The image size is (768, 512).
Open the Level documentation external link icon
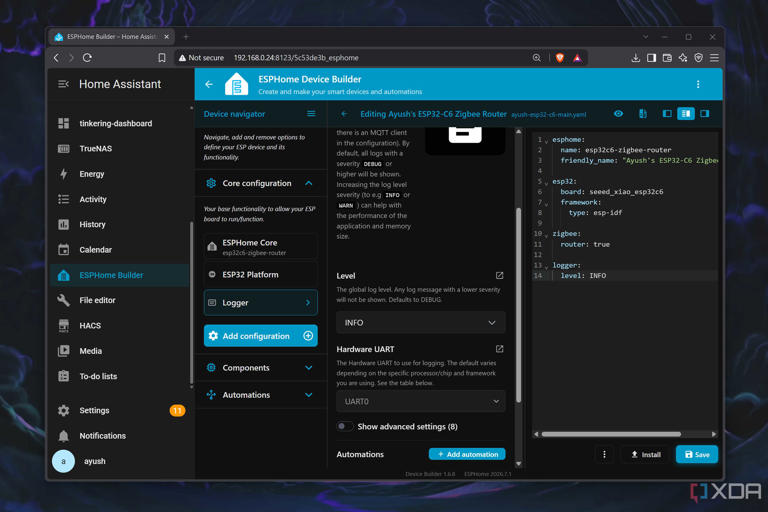click(x=500, y=276)
